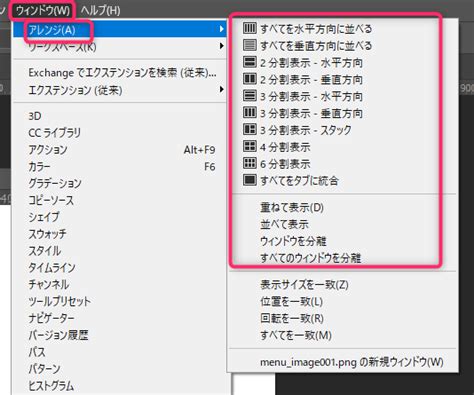Screen dimensions: 474x395
Task: Click the 4-up layout icon
Action: [250, 146]
